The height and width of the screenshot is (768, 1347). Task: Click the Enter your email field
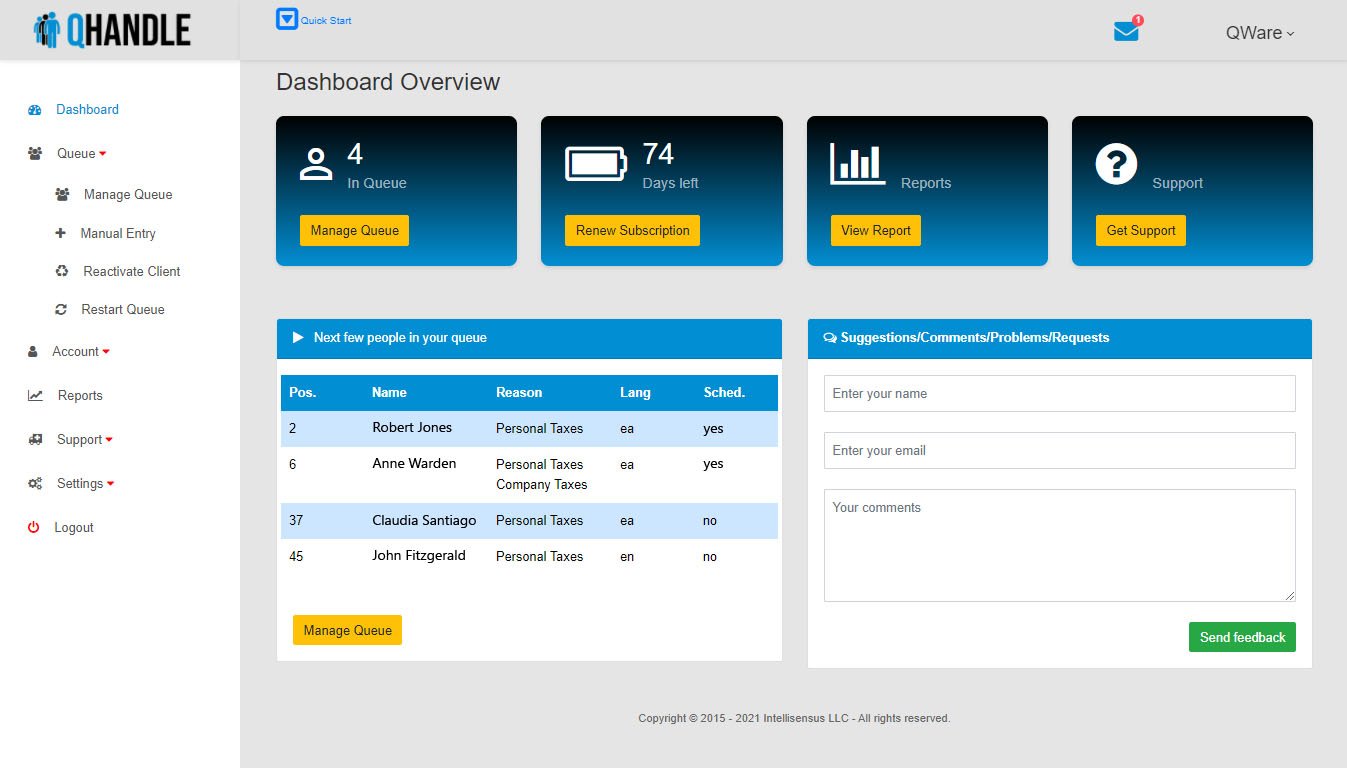(x=1059, y=451)
